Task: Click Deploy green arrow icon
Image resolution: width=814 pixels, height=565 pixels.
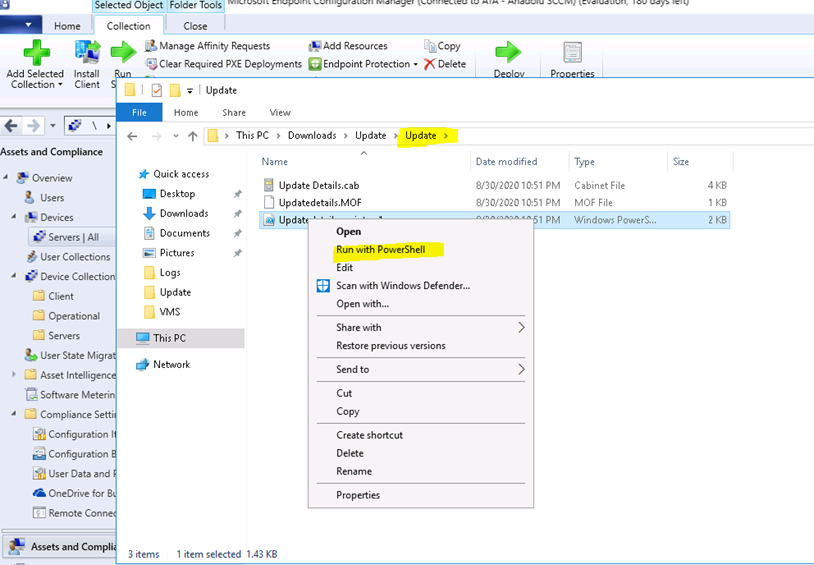Action: [508, 52]
